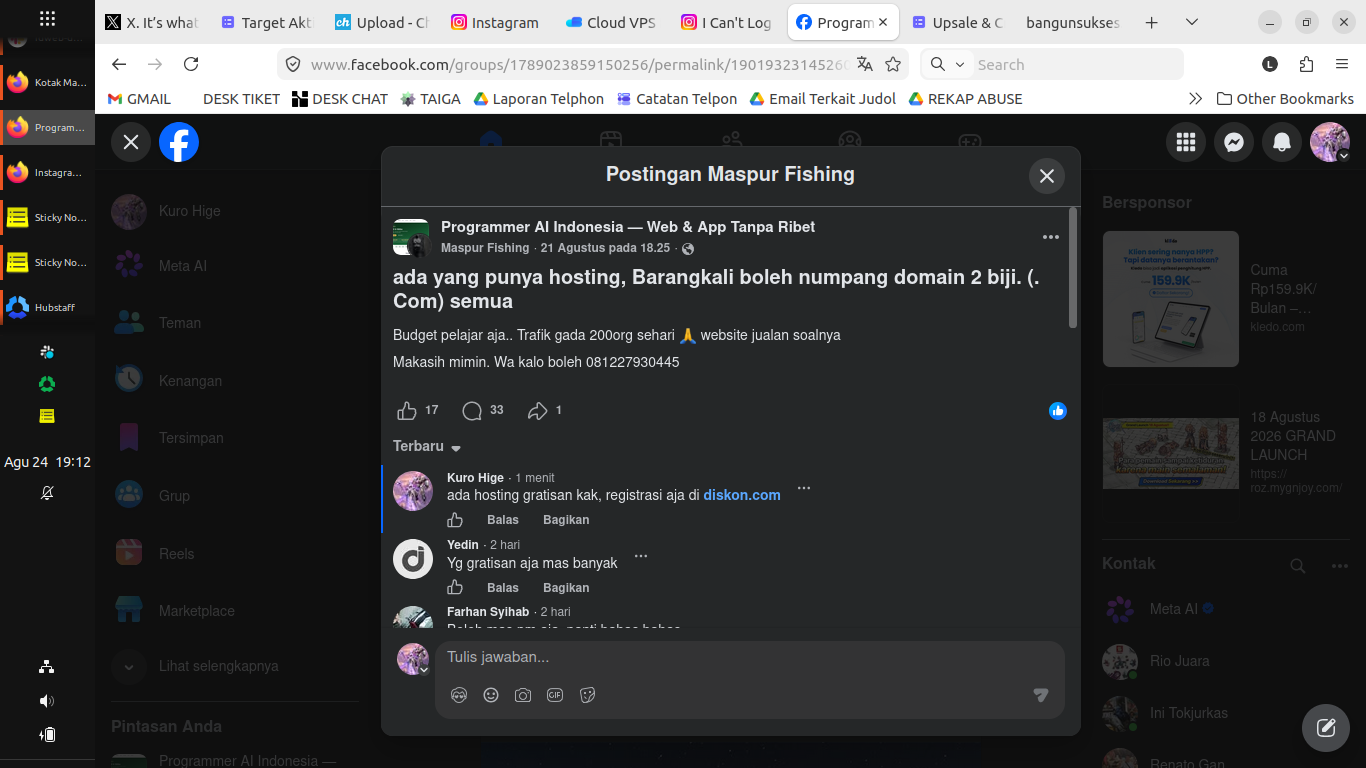Switch to the bangunsukses browser tab
Image resolution: width=1366 pixels, height=768 pixels.
click(x=1073, y=22)
